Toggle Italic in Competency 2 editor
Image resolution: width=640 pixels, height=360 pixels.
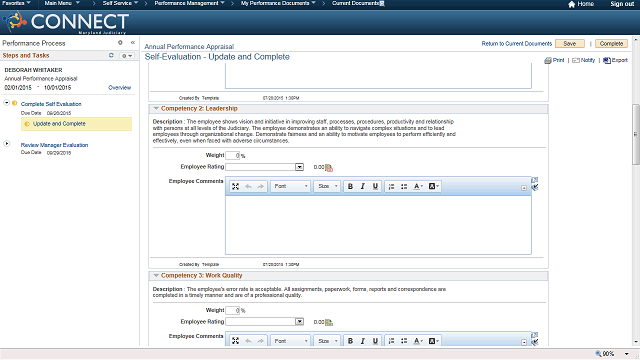362,187
